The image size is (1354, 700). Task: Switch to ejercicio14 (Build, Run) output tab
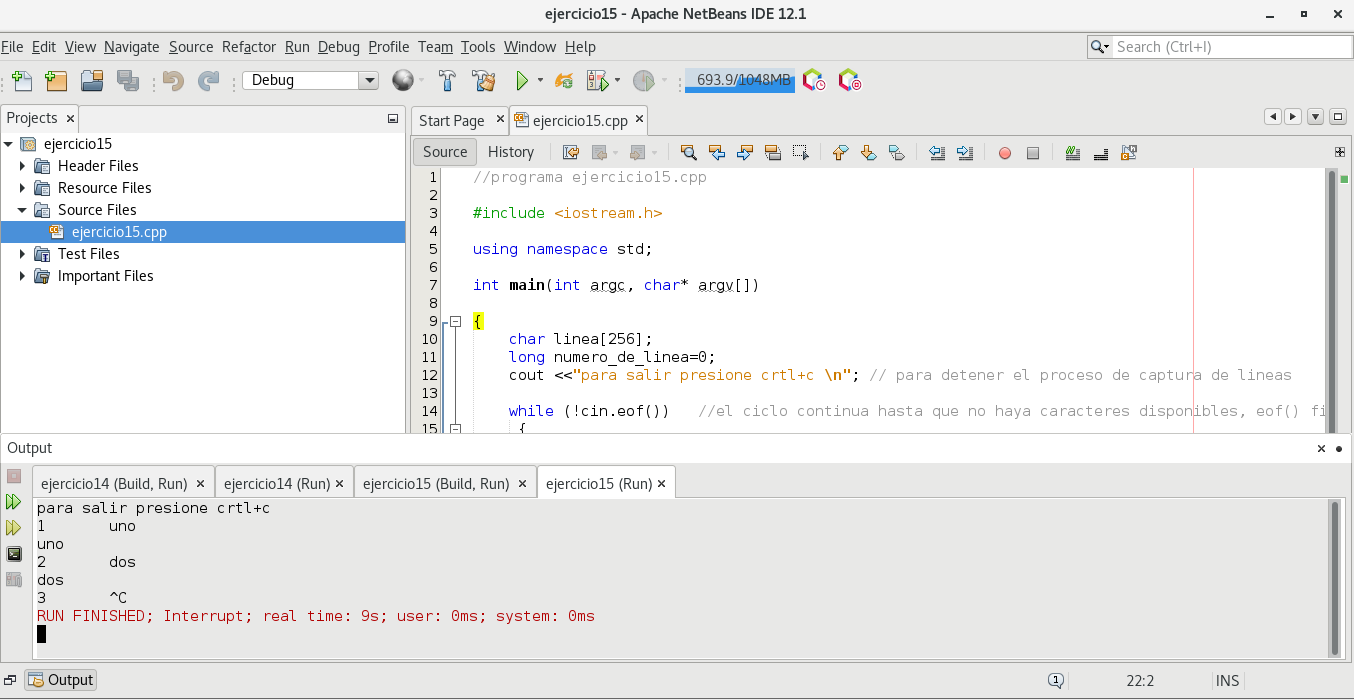(113, 483)
